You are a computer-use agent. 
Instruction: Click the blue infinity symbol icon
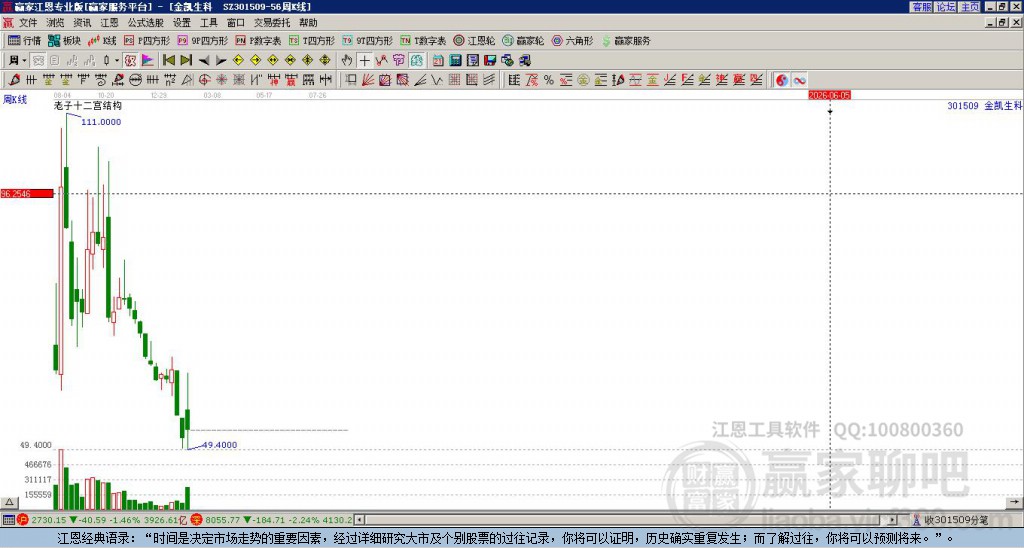(799, 80)
